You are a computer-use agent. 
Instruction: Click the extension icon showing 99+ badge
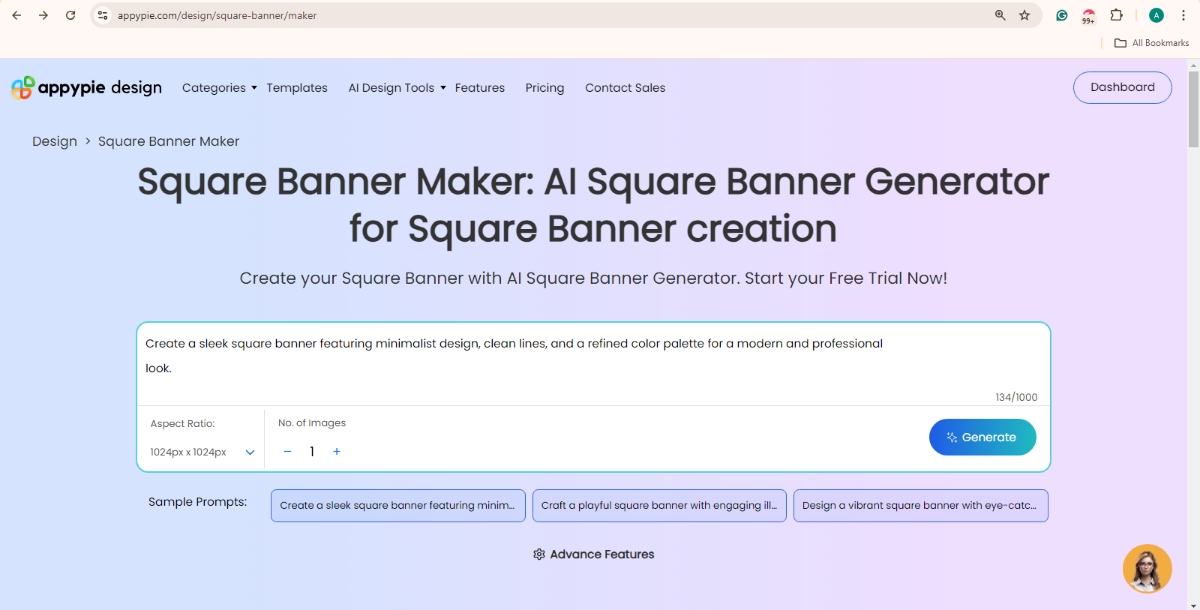[x=1089, y=15]
